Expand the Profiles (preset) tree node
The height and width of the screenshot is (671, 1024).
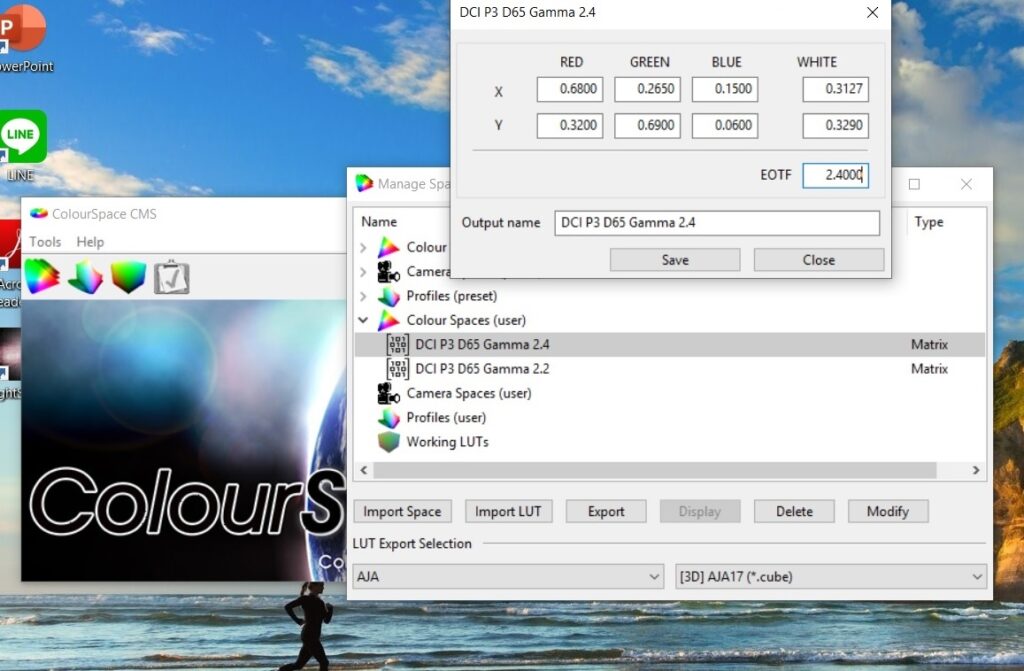click(364, 296)
